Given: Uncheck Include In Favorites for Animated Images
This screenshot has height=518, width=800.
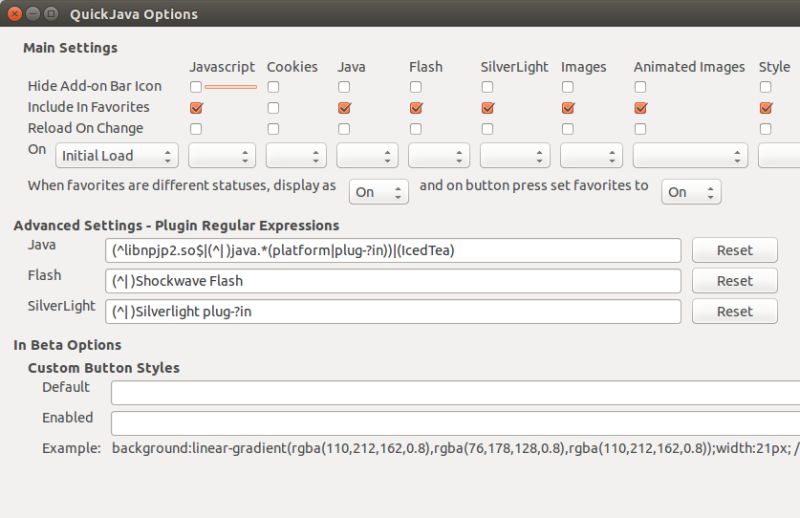Looking at the screenshot, I should tap(640, 108).
